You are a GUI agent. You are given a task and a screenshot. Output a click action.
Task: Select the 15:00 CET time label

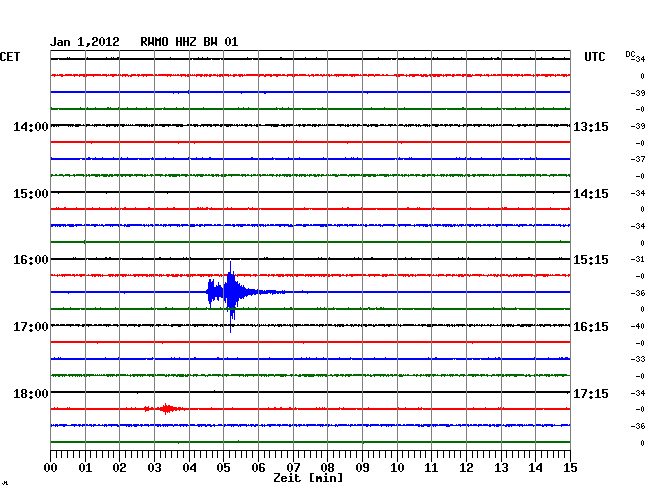(x=31, y=194)
